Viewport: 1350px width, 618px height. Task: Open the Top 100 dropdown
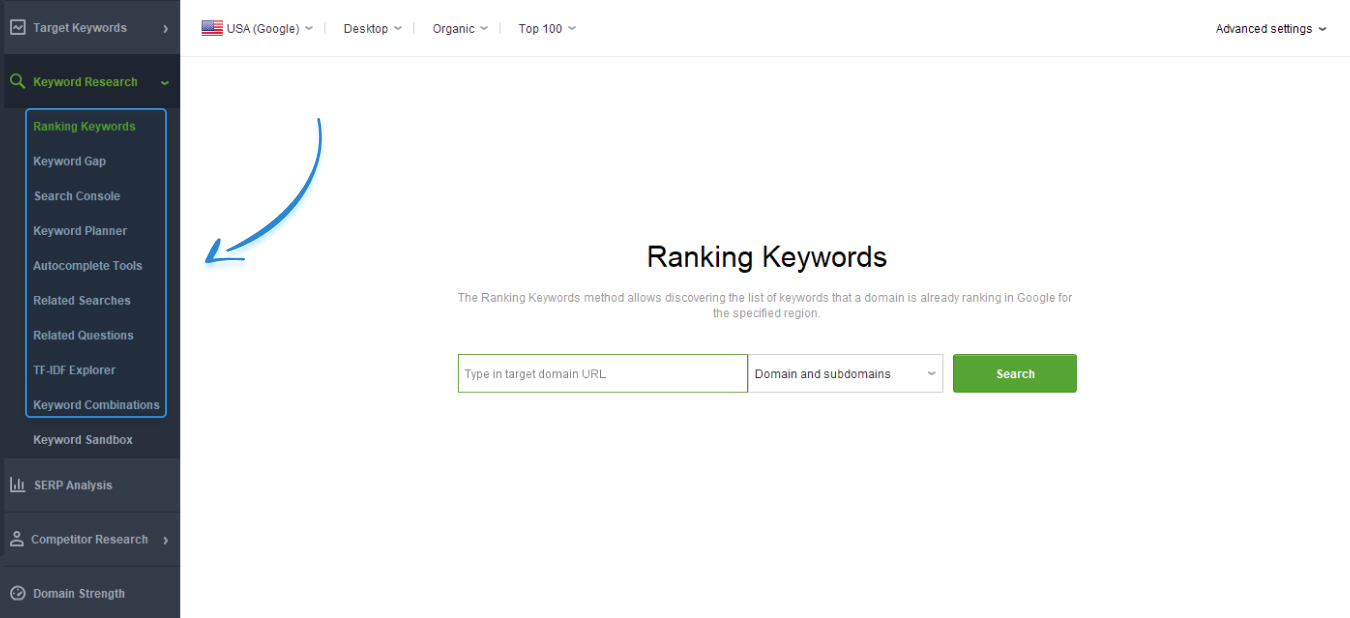pos(546,29)
